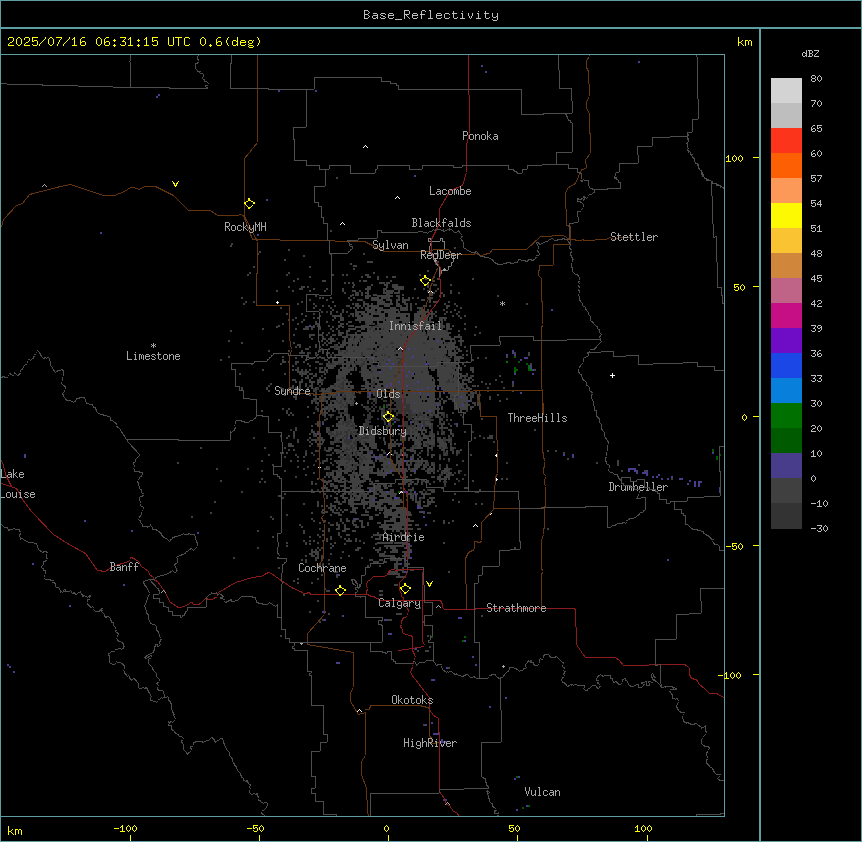
Task: Click the Stettler label
Action: tap(634, 237)
